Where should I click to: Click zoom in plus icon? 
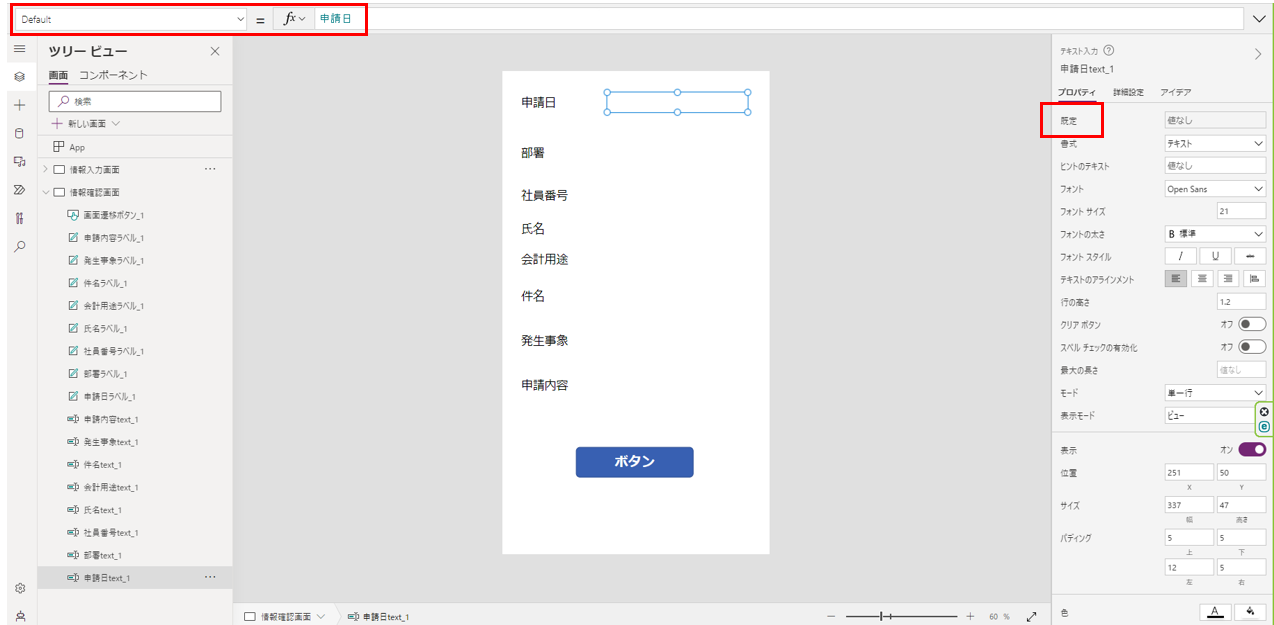coord(970,617)
